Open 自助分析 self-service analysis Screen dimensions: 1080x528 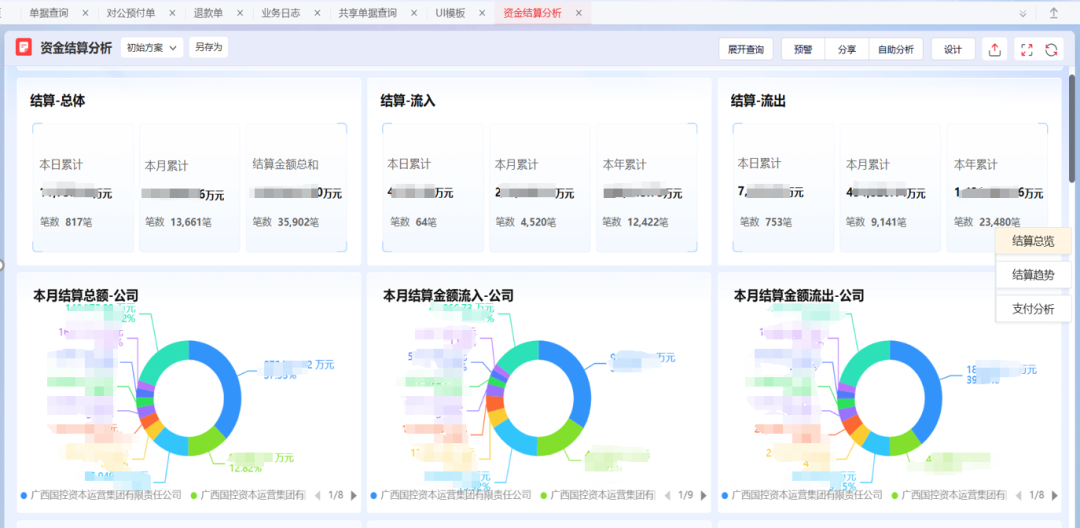895,50
